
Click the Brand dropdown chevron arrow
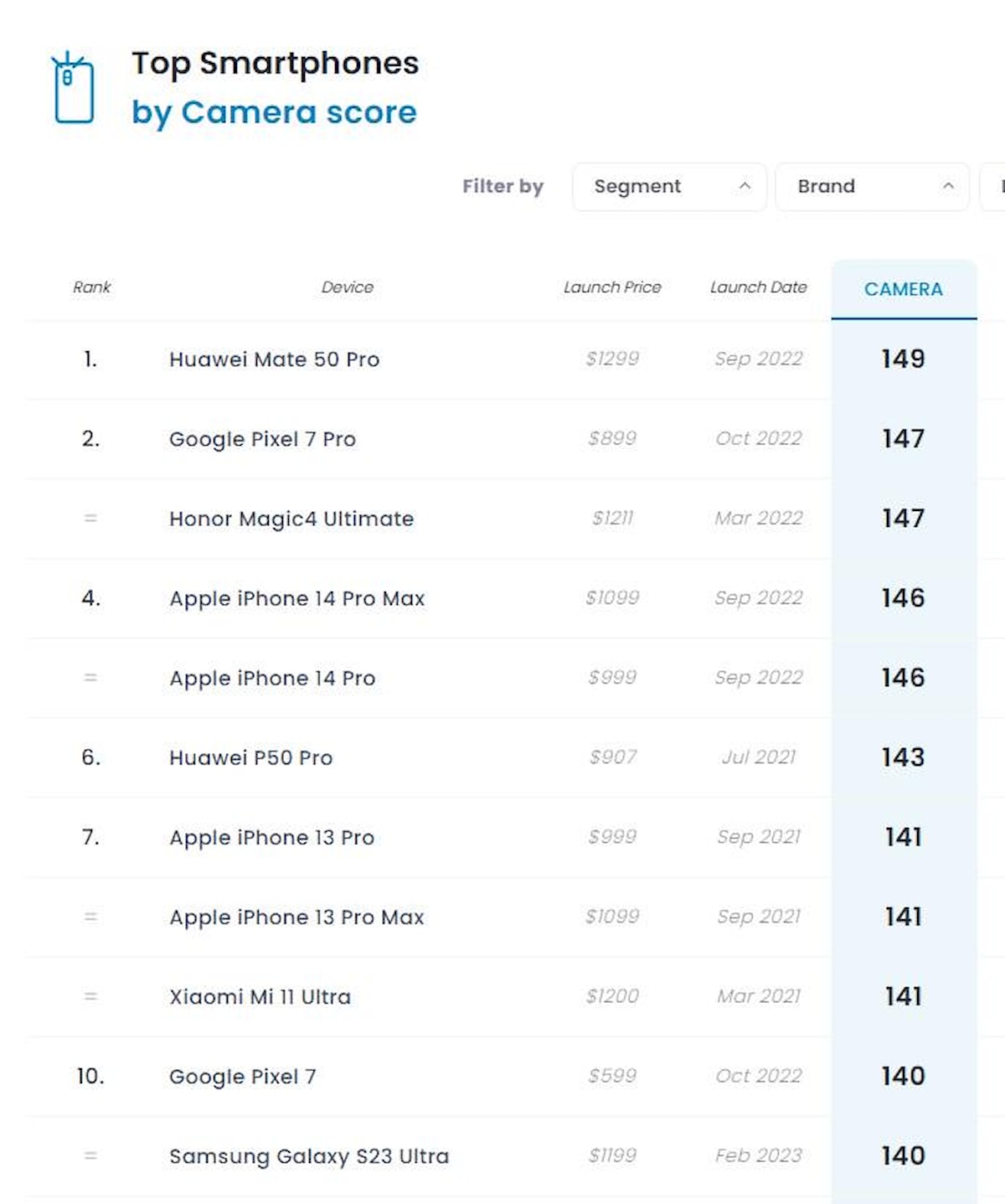tap(948, 186)
